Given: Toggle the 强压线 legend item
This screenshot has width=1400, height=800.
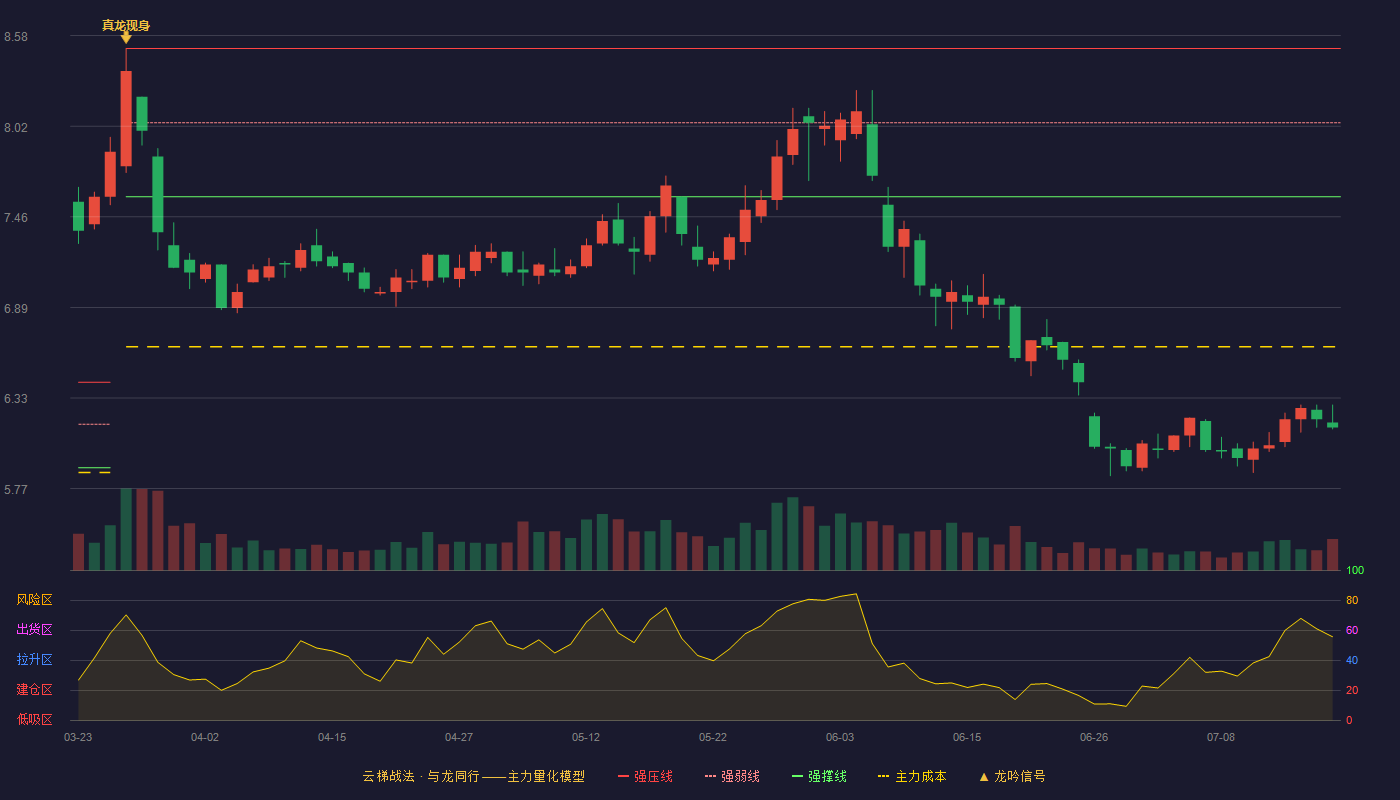Looking at the screenshot, I should (645, 776).
